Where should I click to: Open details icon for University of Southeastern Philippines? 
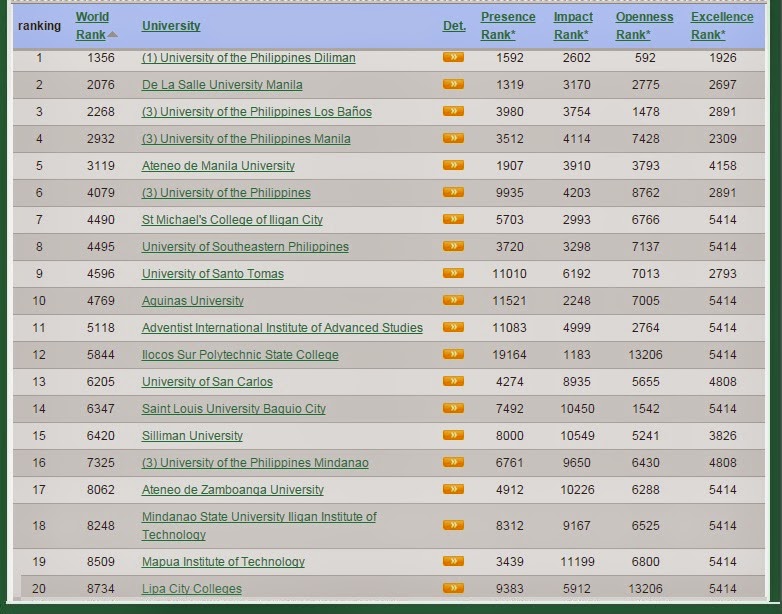pos(453,246)
